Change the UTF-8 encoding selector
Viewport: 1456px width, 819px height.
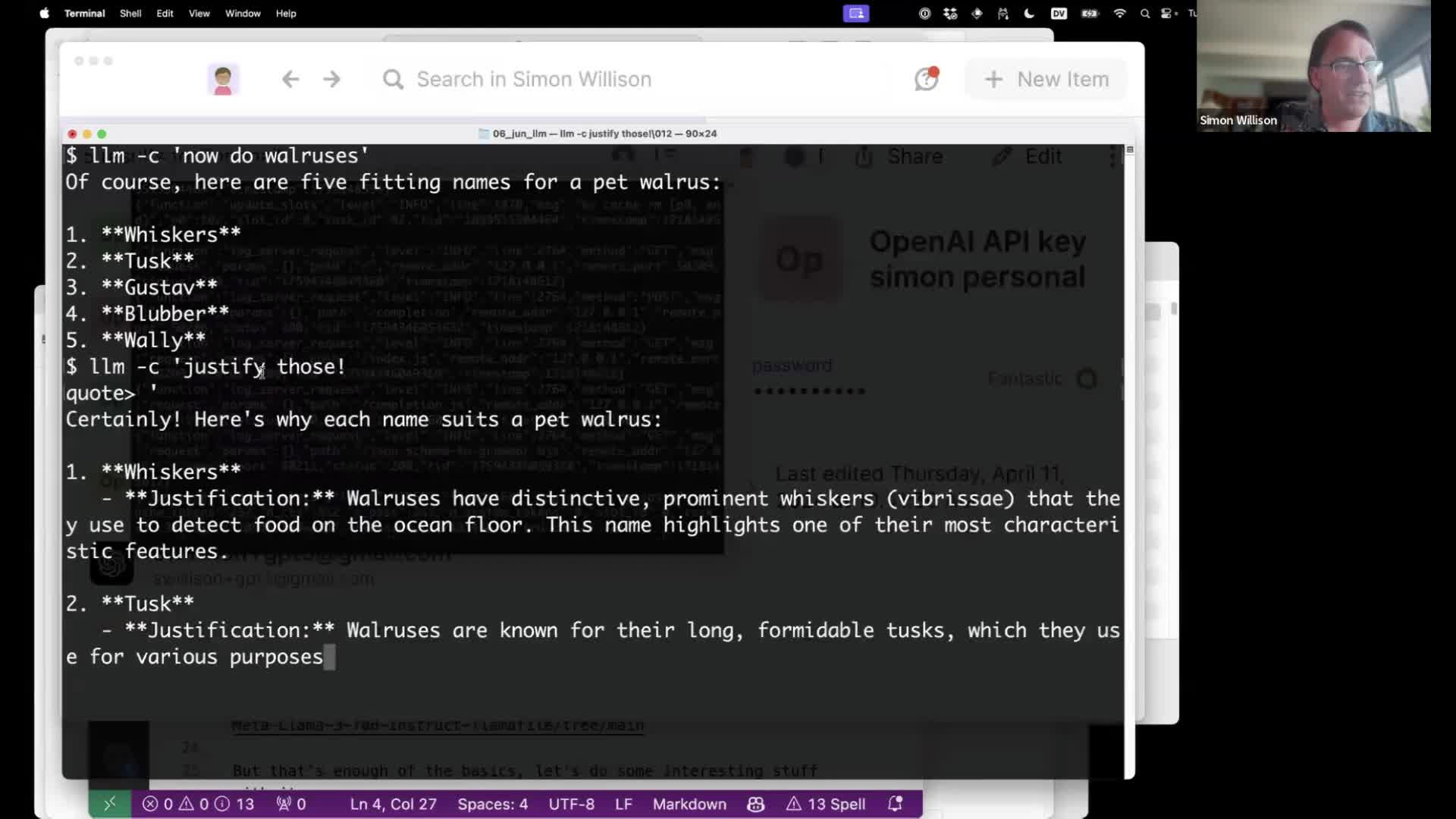[571, 804]
